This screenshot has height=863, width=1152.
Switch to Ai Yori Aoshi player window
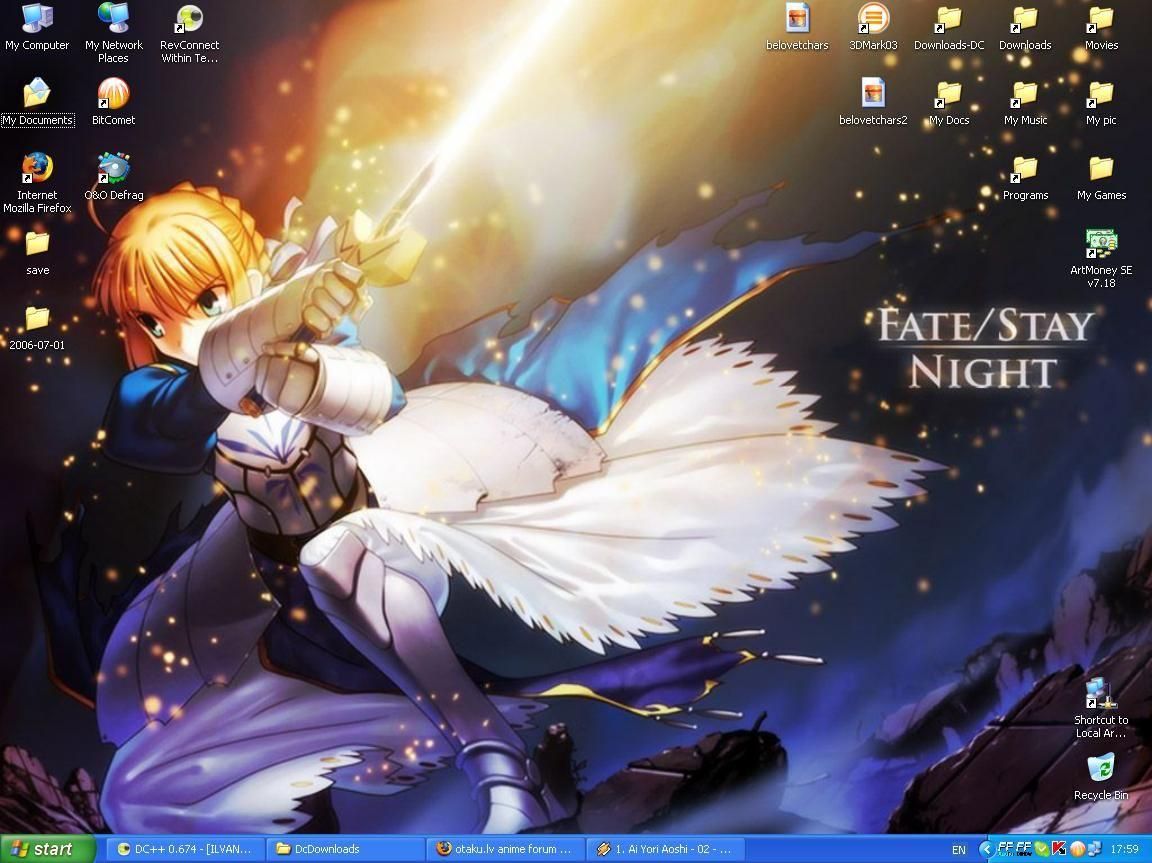click(x=666, y=849)
